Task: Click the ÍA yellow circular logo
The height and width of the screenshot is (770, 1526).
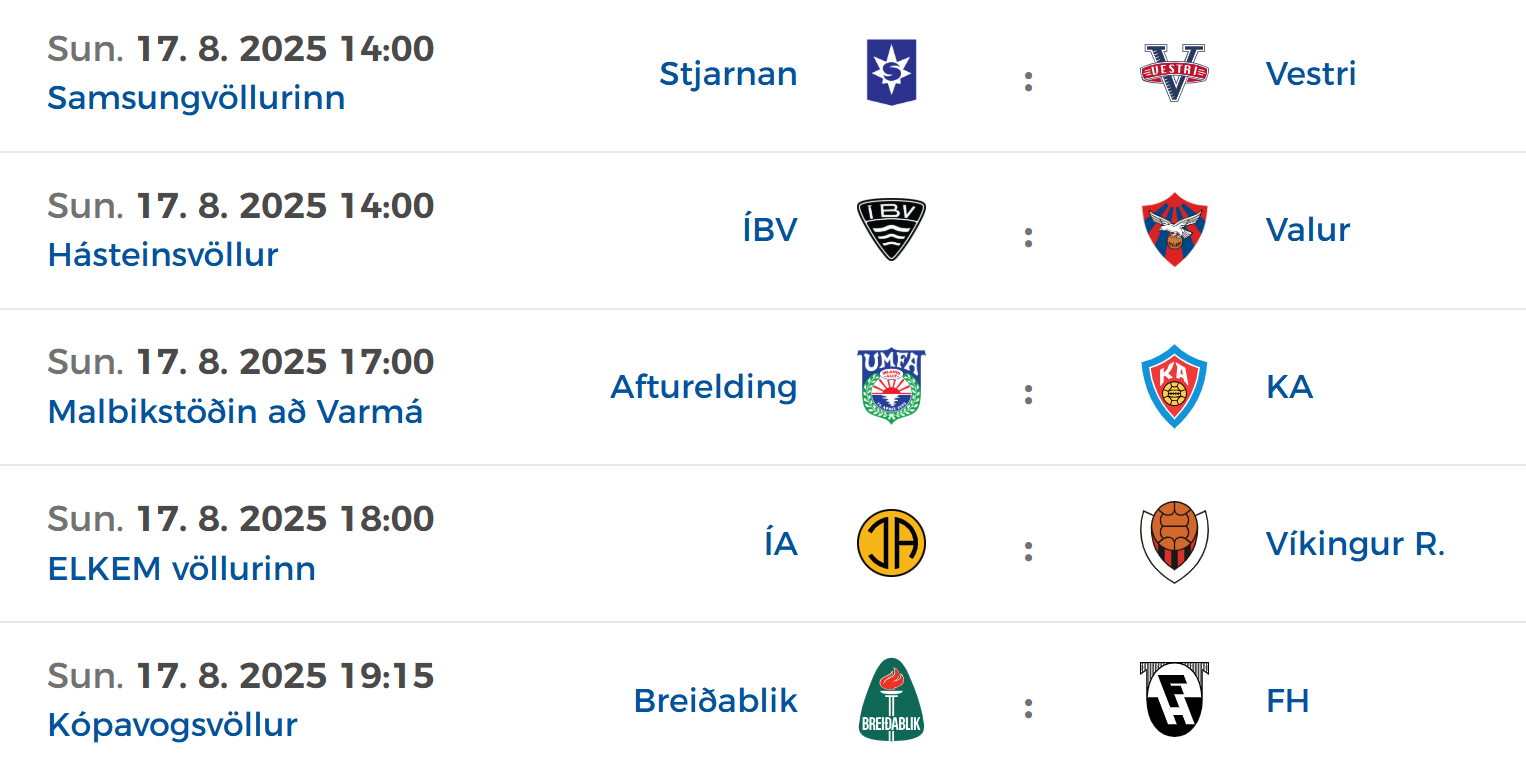Action: [x=891, y=543]
